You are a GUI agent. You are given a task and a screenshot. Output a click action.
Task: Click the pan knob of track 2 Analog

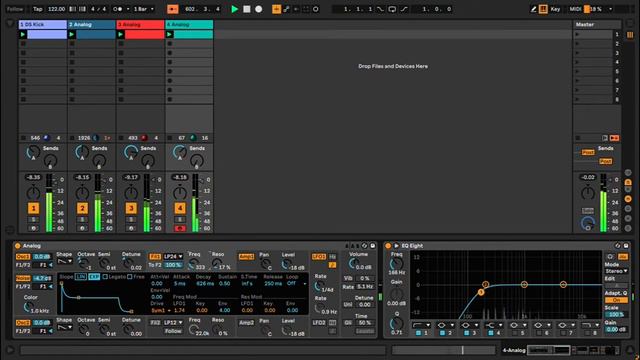(x=82, y=193)
